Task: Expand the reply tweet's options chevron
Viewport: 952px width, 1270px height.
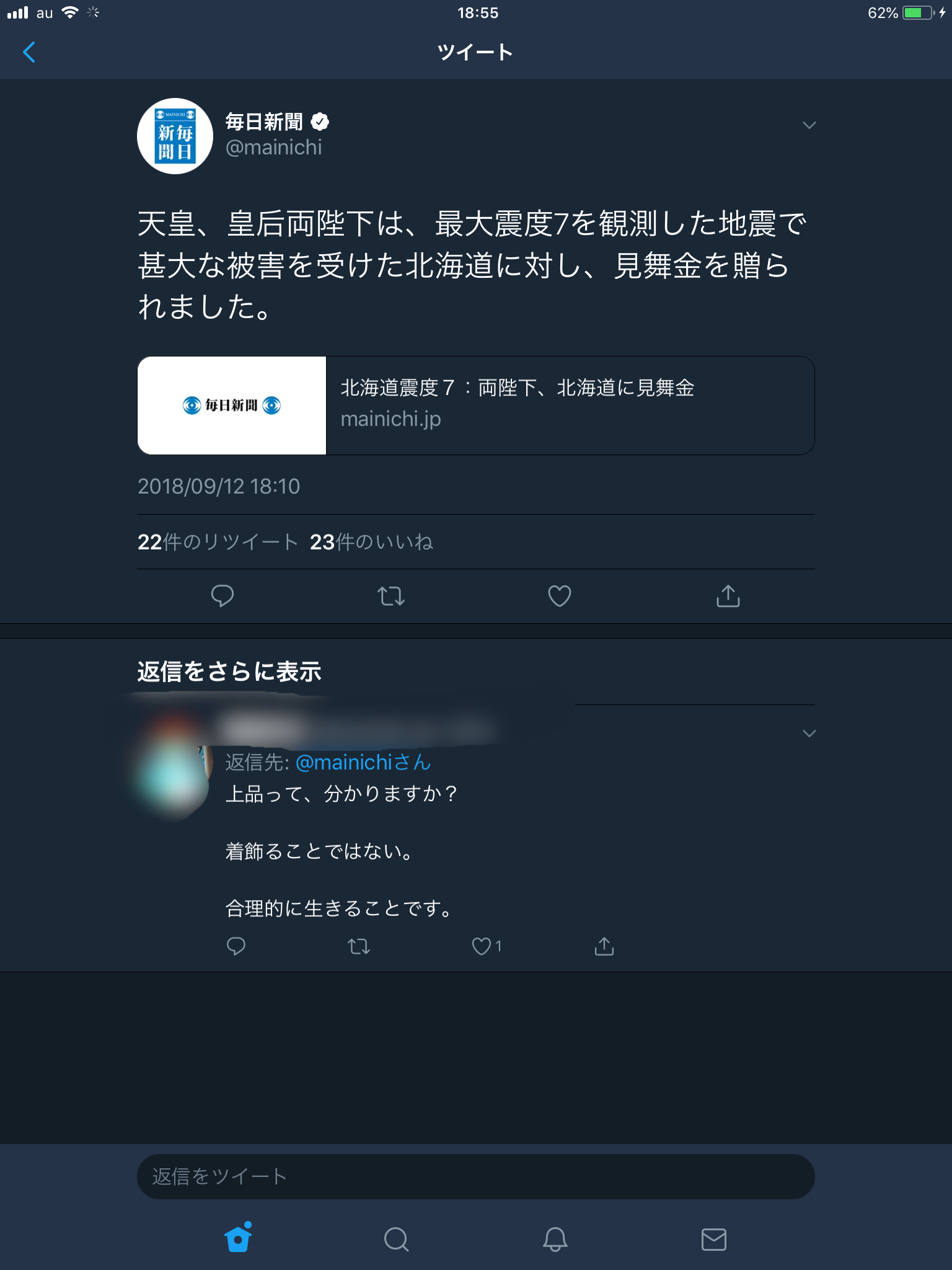Action: pyautogui.click(x=809, y=734)
